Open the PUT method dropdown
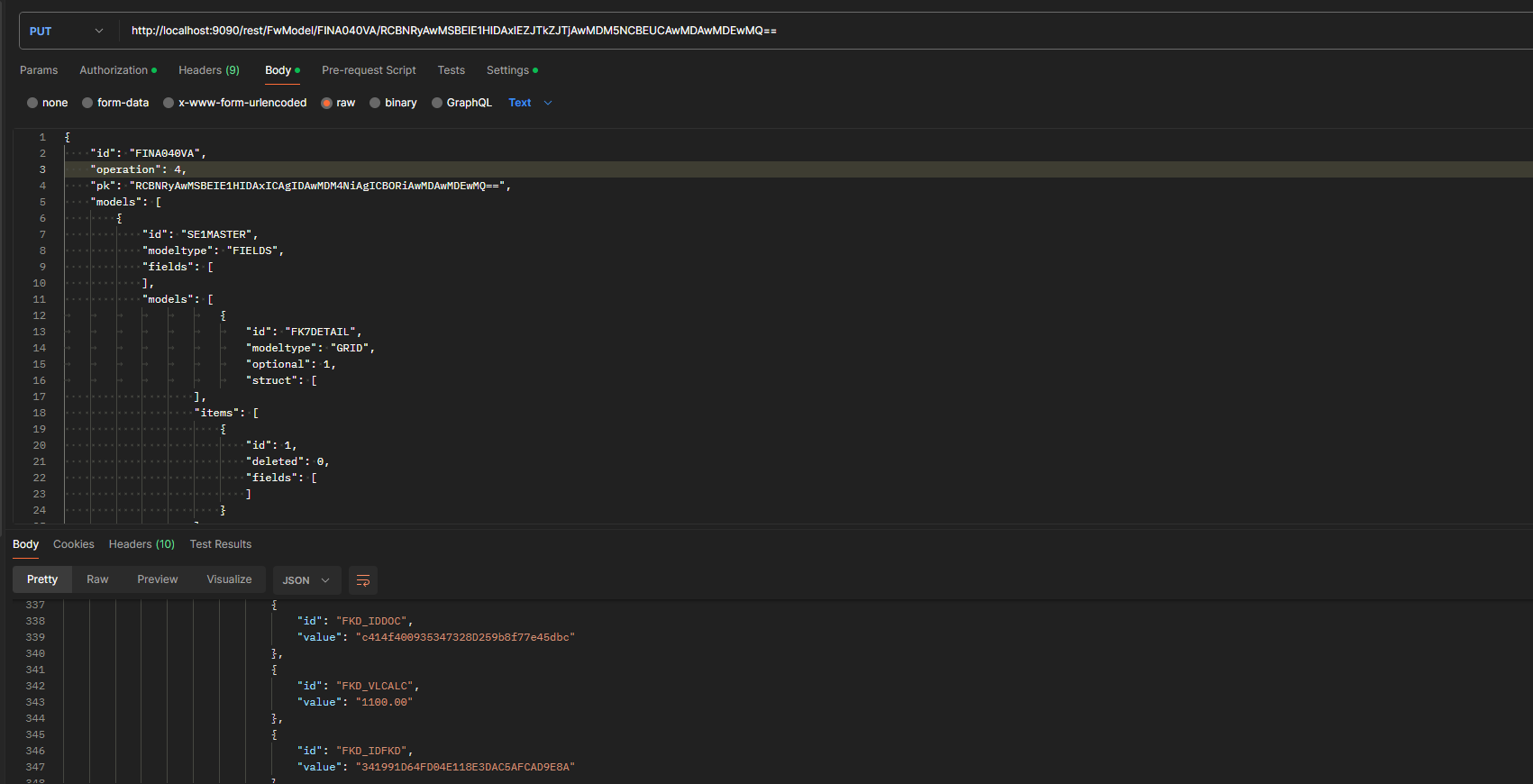Image resolution: width=1533 pixels, height=784 pixels. click(x=66, y=32)
